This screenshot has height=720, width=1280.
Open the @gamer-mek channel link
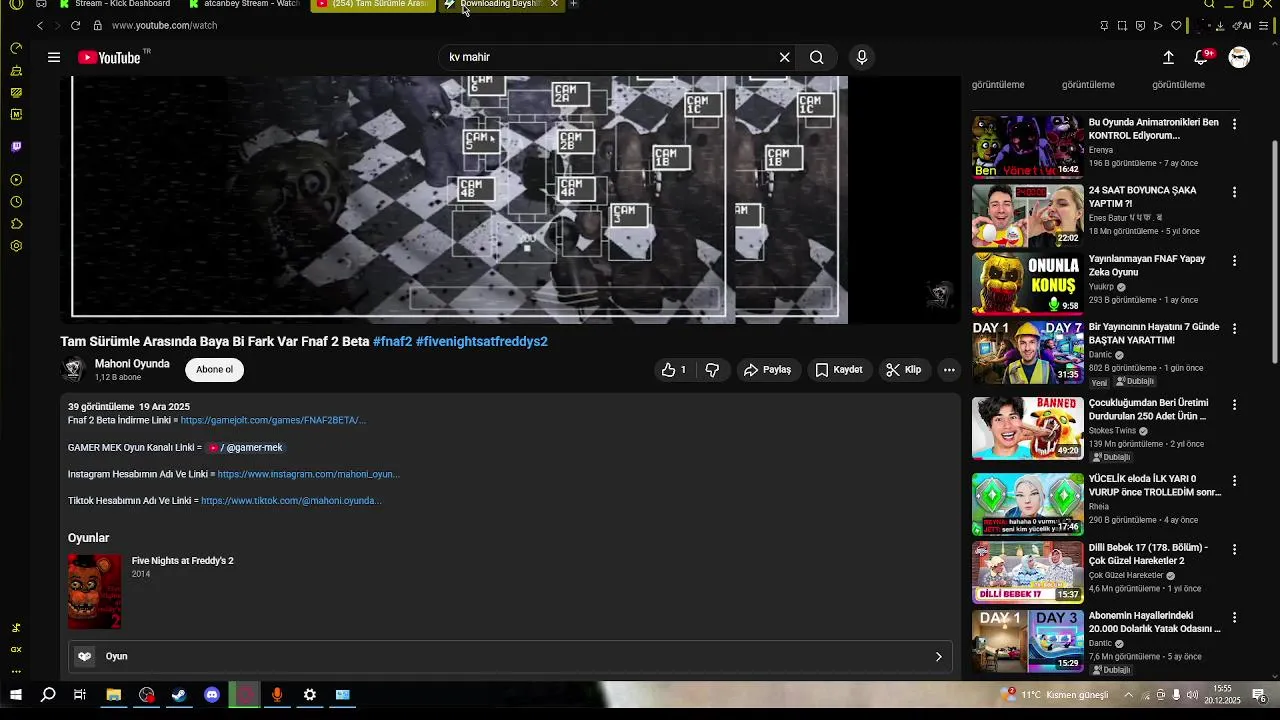pos(246,448)
